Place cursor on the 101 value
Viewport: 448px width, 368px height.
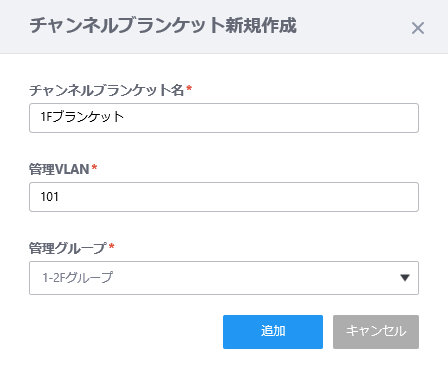pyautogui.click(x=49, y=197)
